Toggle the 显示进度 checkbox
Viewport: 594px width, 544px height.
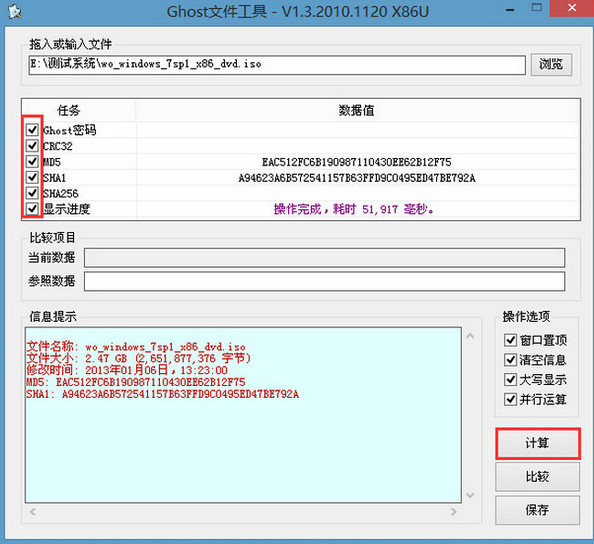(32, 209)
